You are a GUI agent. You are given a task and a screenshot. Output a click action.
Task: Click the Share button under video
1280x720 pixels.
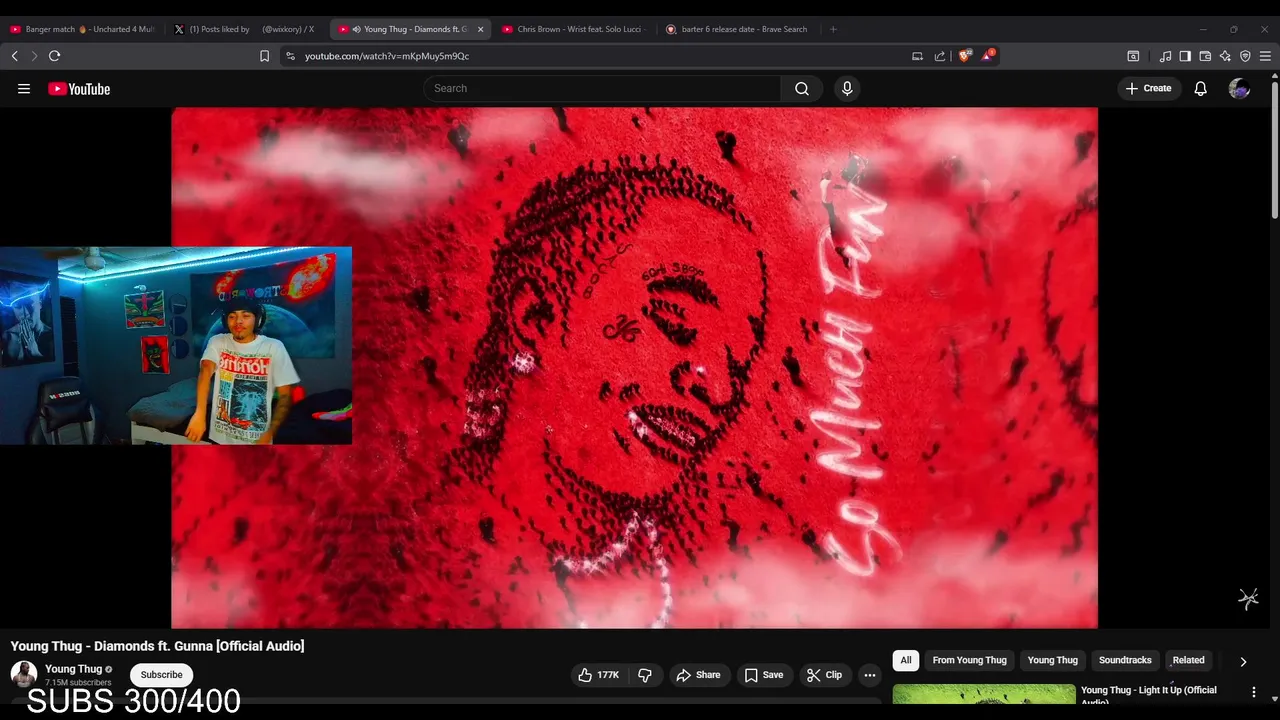(x=698, y=675)
